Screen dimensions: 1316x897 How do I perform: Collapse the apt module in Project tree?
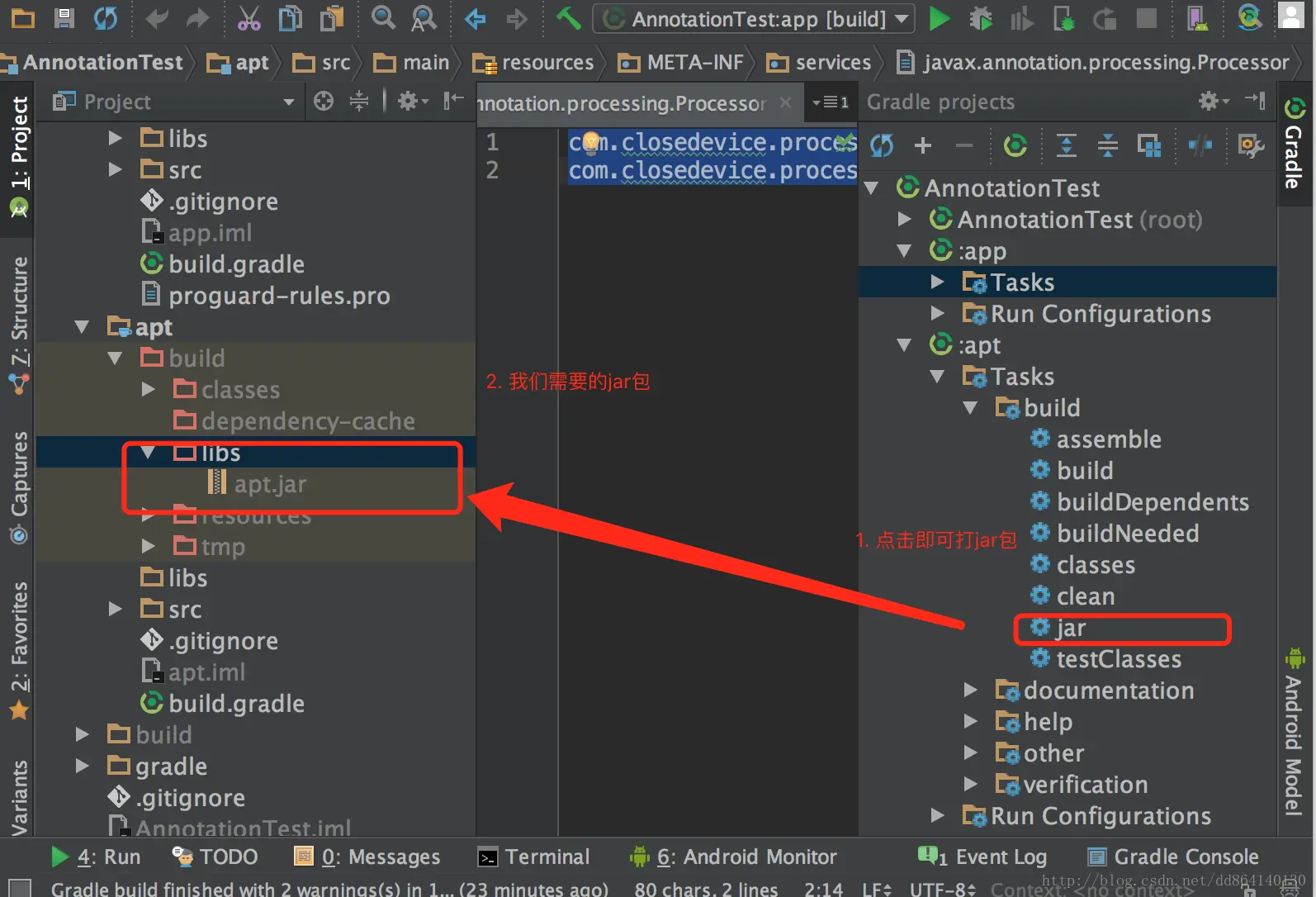coord(82,327)
